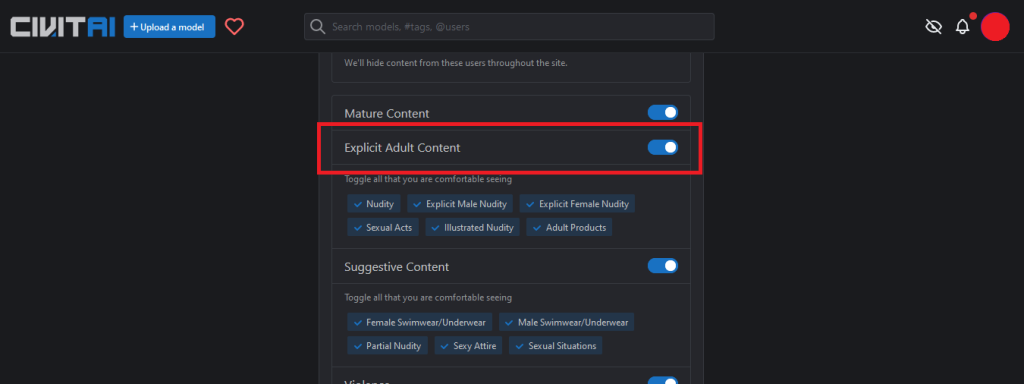Deselect the Sexy Attire chip
Viewport: 1024px width, 384px height.
tap(468, 345)
